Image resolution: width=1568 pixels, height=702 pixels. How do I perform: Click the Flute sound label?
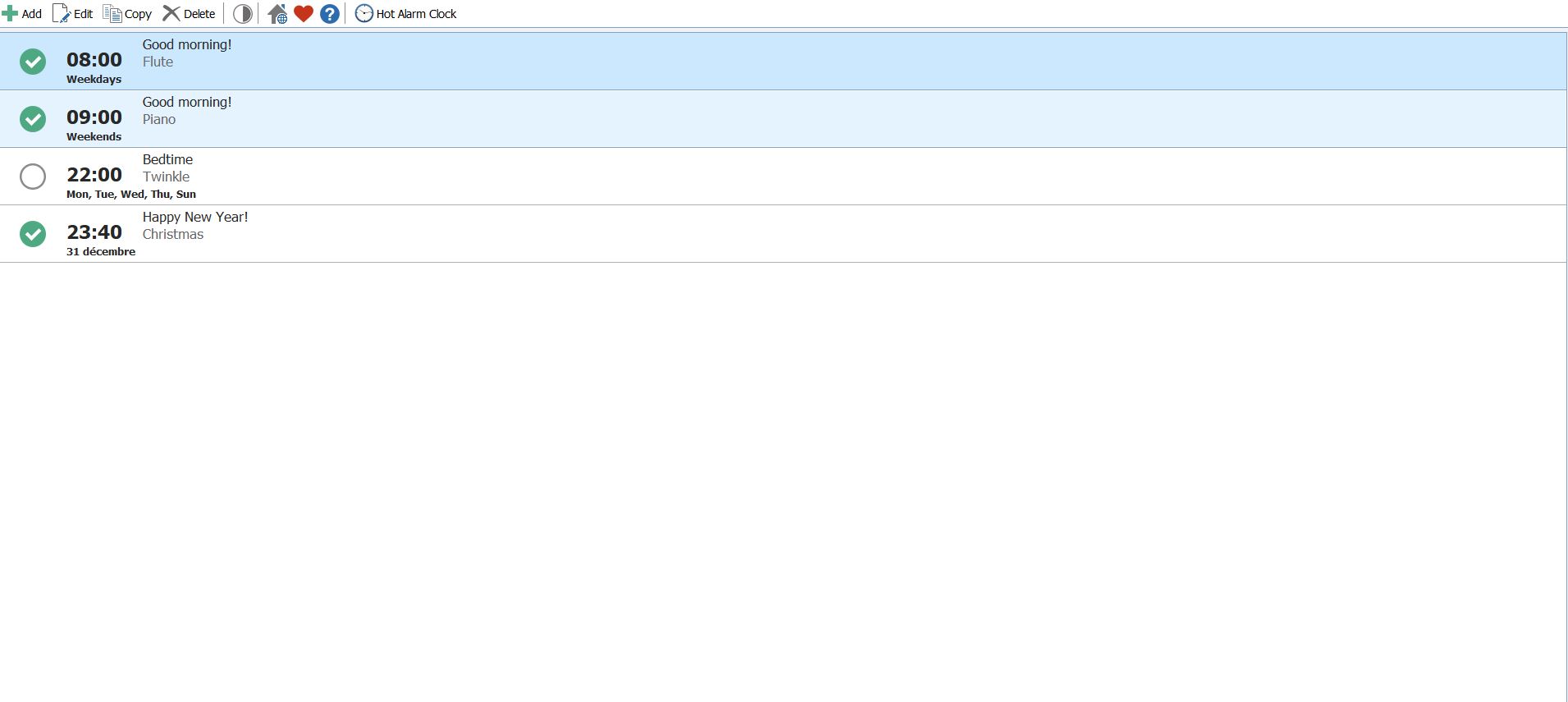(x=158, y=62)
